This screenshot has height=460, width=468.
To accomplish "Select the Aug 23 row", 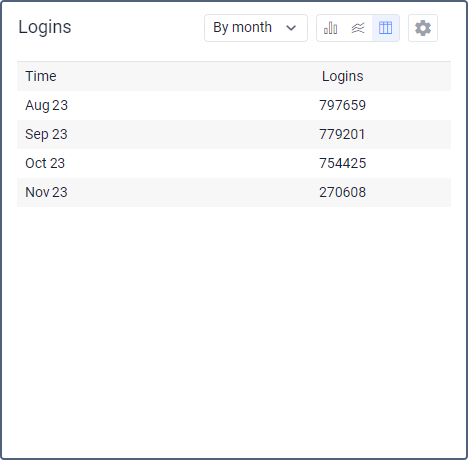I will coord(234,105).
